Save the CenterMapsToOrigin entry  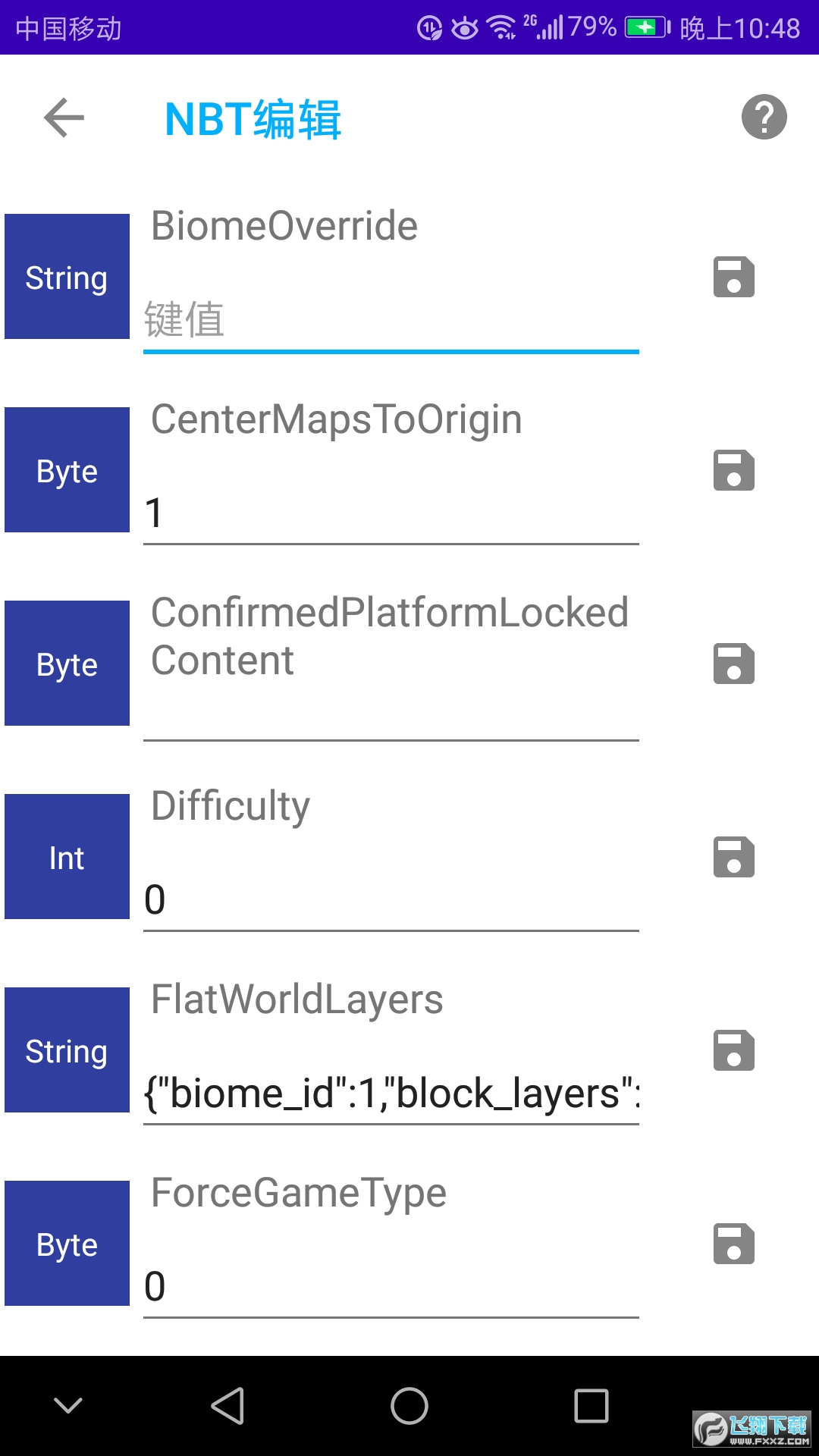733,471
